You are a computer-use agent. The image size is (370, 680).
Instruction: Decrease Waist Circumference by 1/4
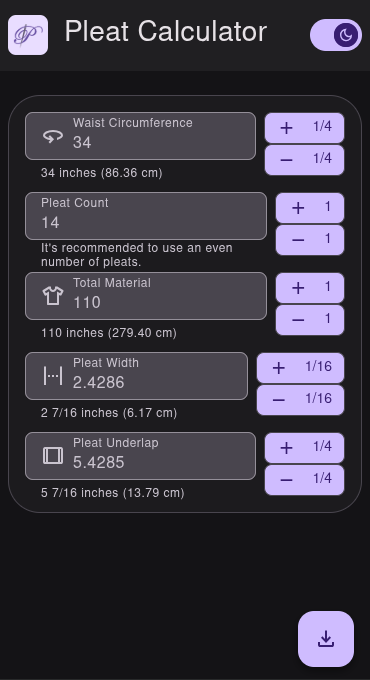(305, 160)
